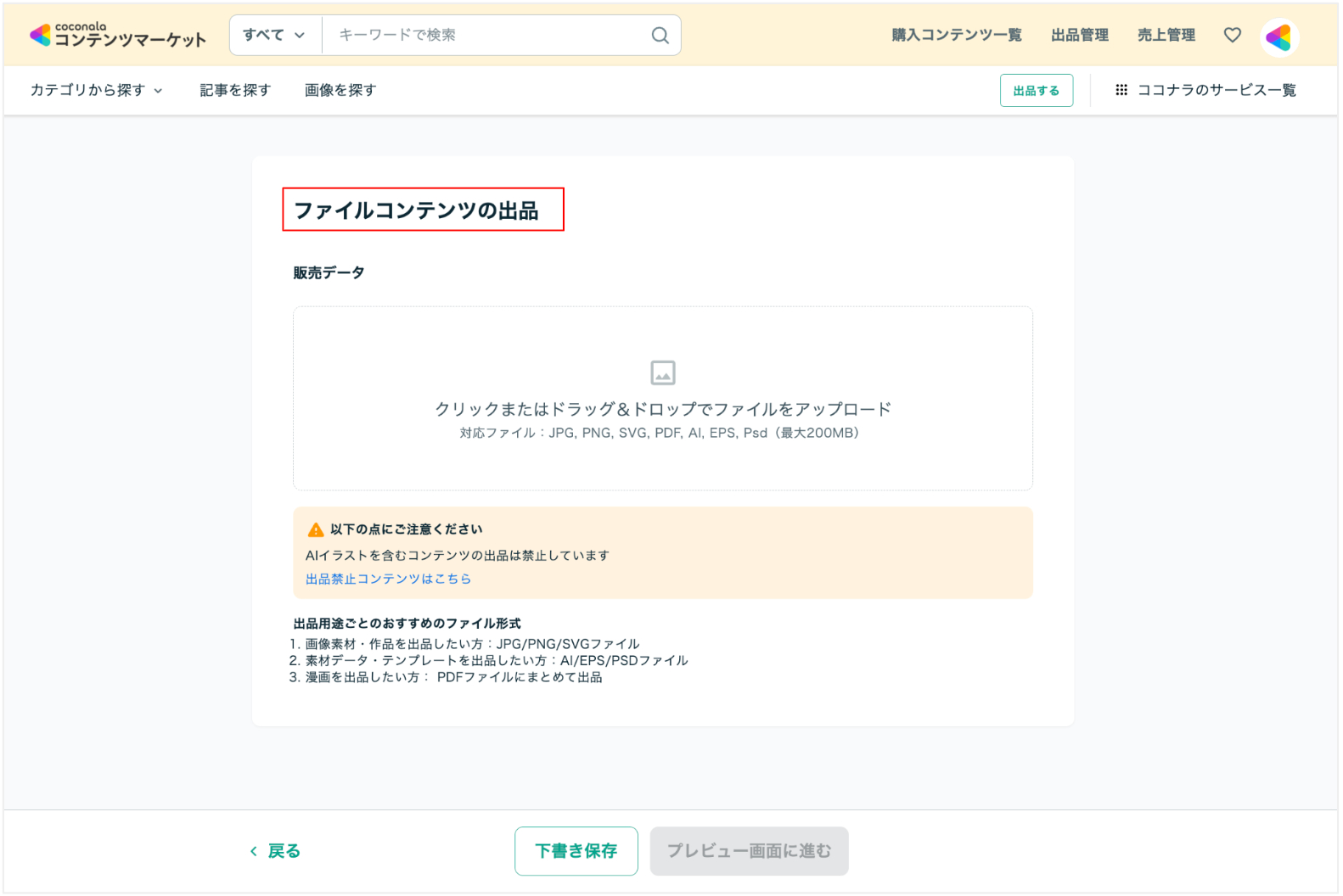This screenshot has height=896, width=1343.
Task: Click the file upload drop zone
Action: [662, 398]
